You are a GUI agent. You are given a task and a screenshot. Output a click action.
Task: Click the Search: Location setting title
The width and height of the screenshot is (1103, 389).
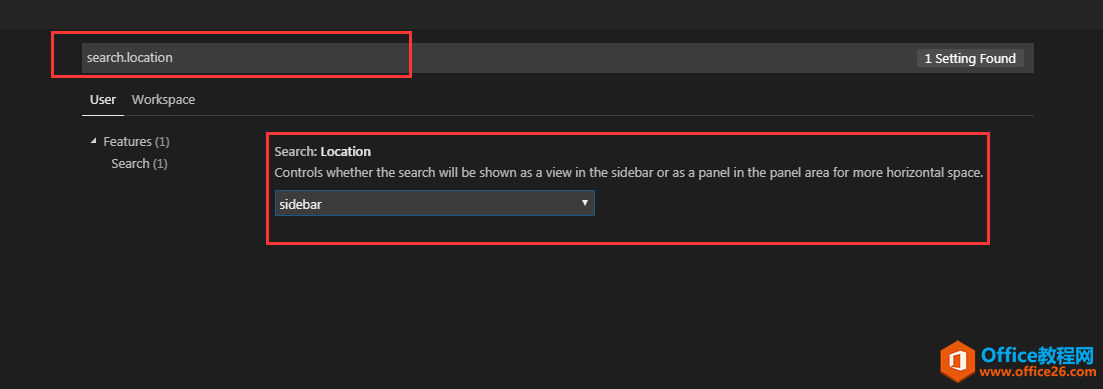tap(322, 151)
